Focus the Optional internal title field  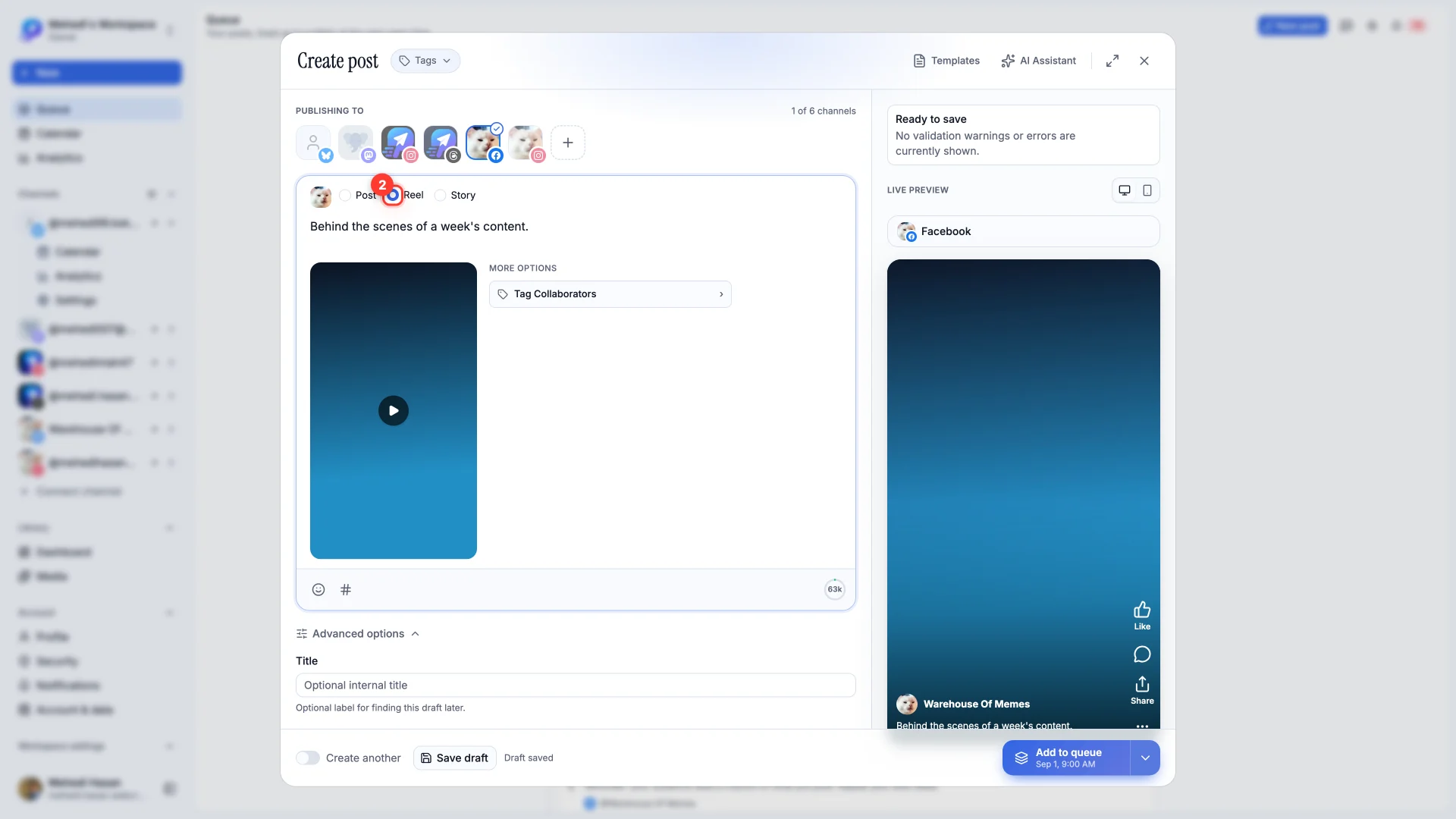(576, 686)
